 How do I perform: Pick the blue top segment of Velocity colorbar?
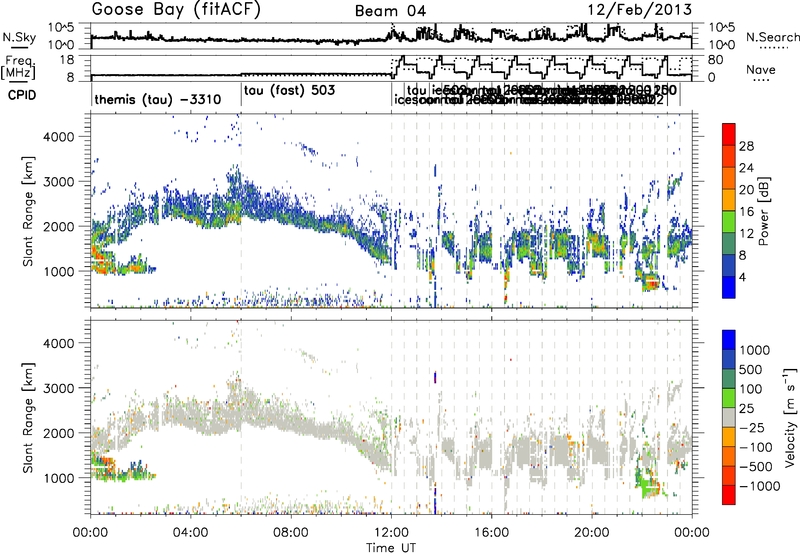[x=729, y=339]
